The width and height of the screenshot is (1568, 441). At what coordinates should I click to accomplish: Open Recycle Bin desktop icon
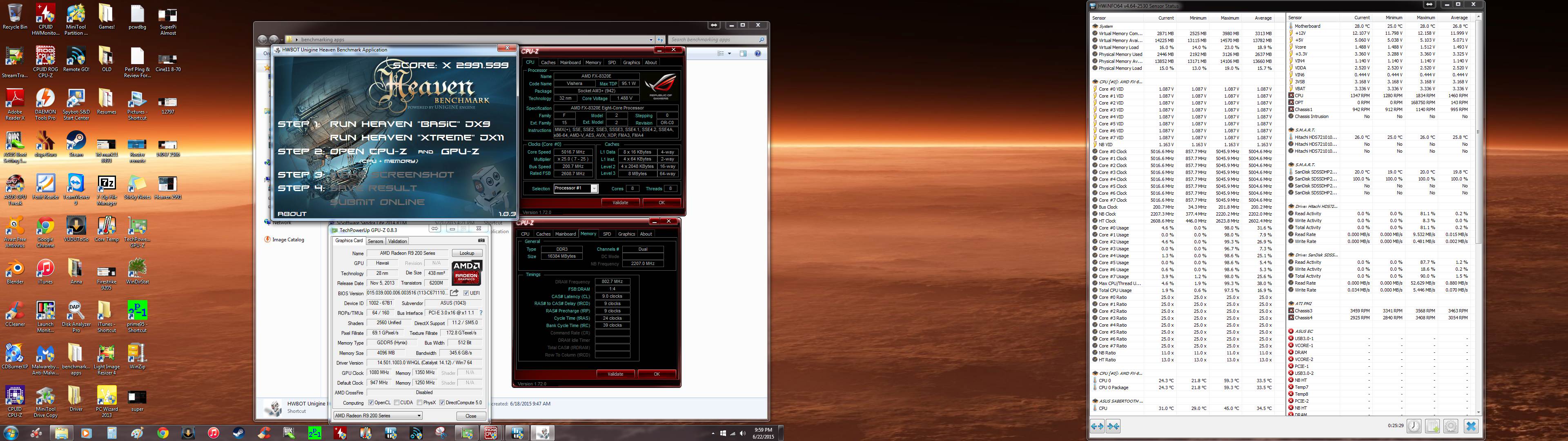click(x=15, y=16)
